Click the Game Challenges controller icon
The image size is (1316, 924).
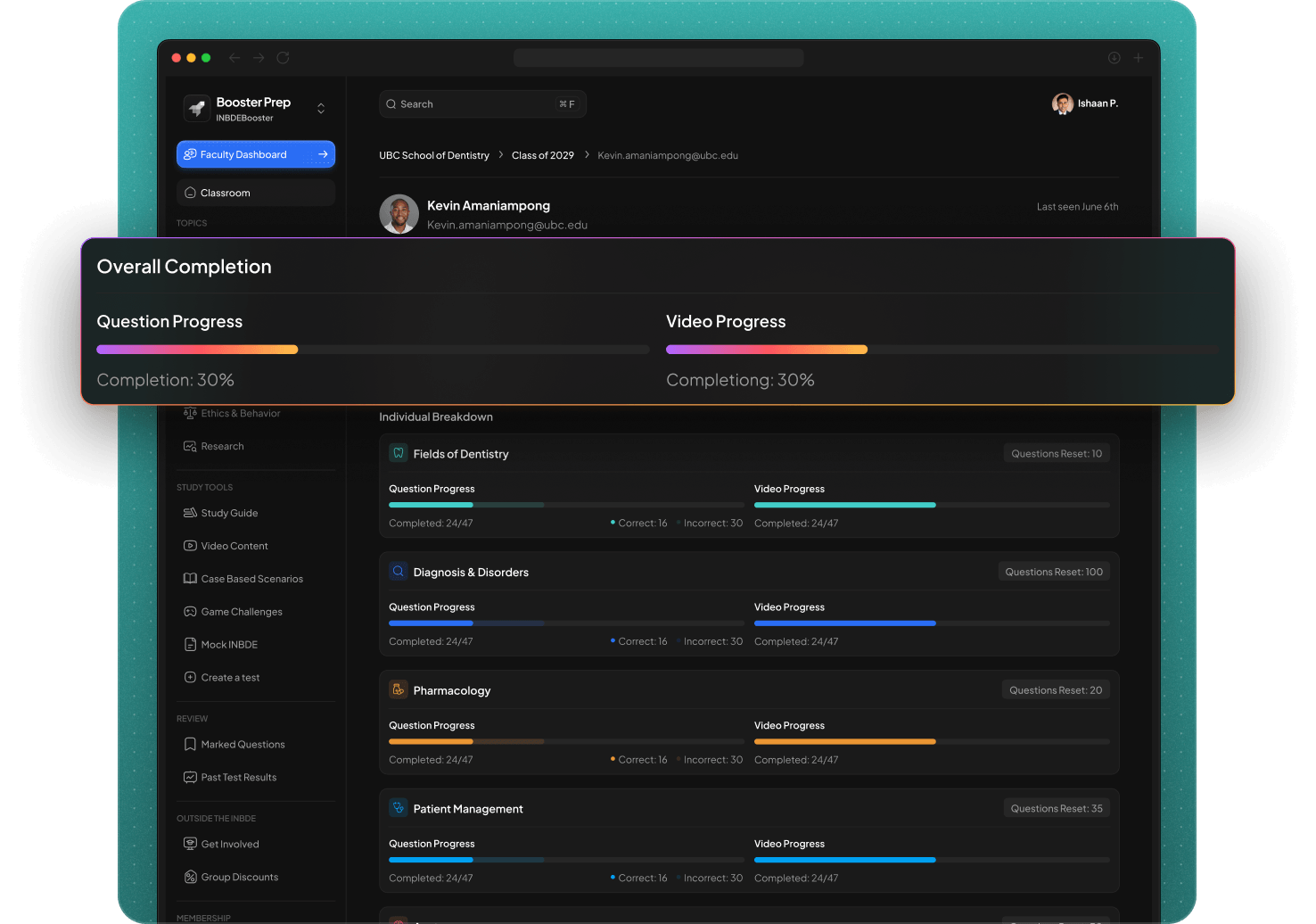tap(190, 612)
